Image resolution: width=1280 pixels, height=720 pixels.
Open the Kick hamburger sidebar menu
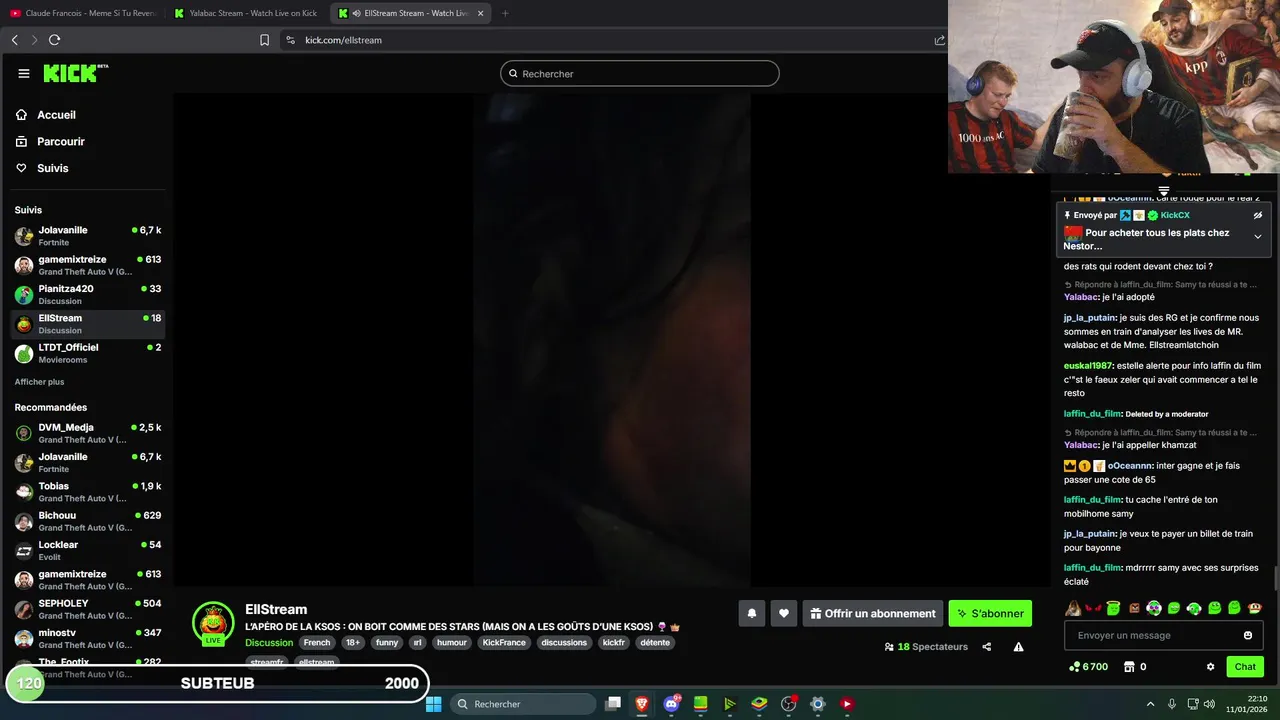(x=23, y=73)
